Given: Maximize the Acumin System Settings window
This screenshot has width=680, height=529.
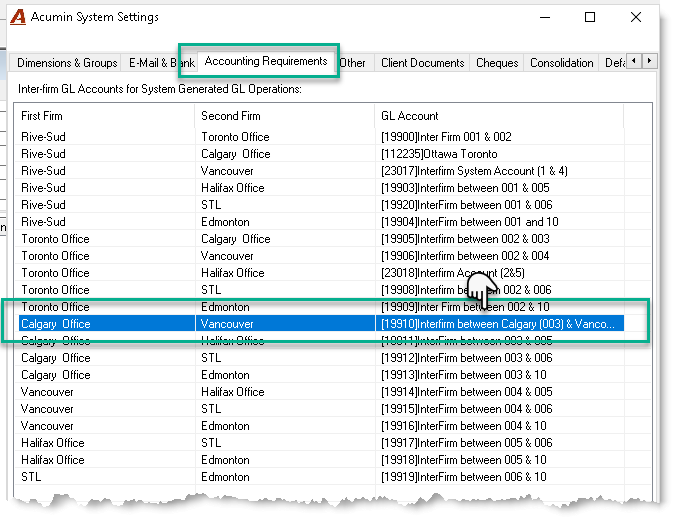Looking at the screenshot, I should click(590, 17).
